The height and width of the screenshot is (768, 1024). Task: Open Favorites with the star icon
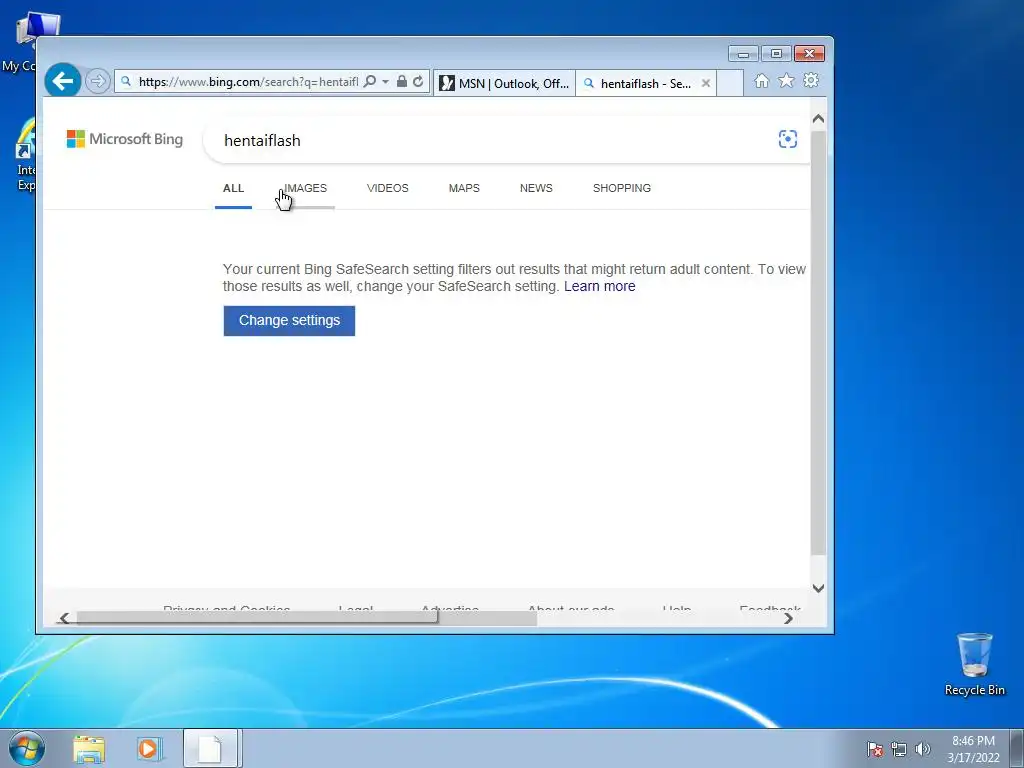click(786, 81)
